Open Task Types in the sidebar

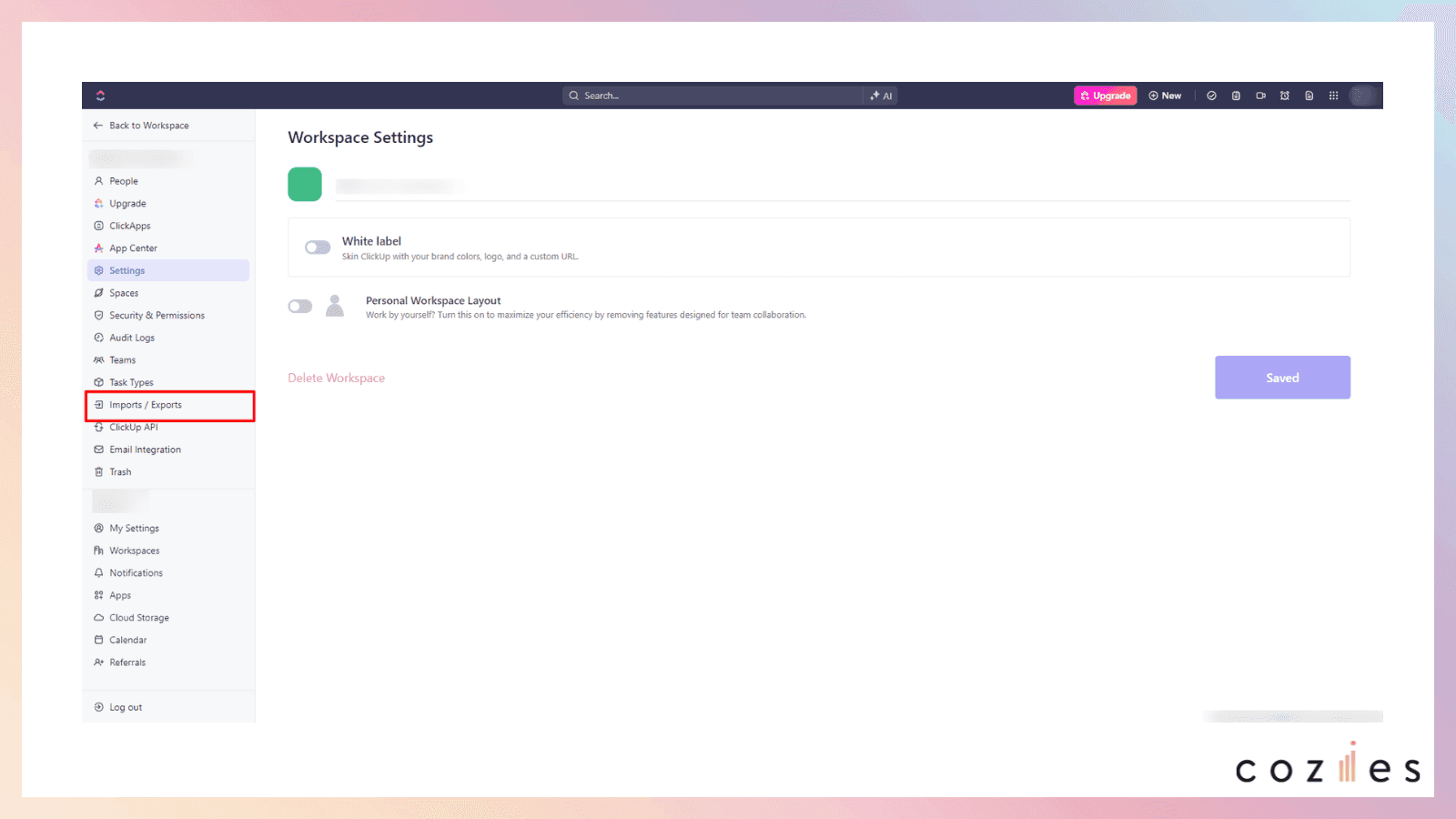(168, 382)
